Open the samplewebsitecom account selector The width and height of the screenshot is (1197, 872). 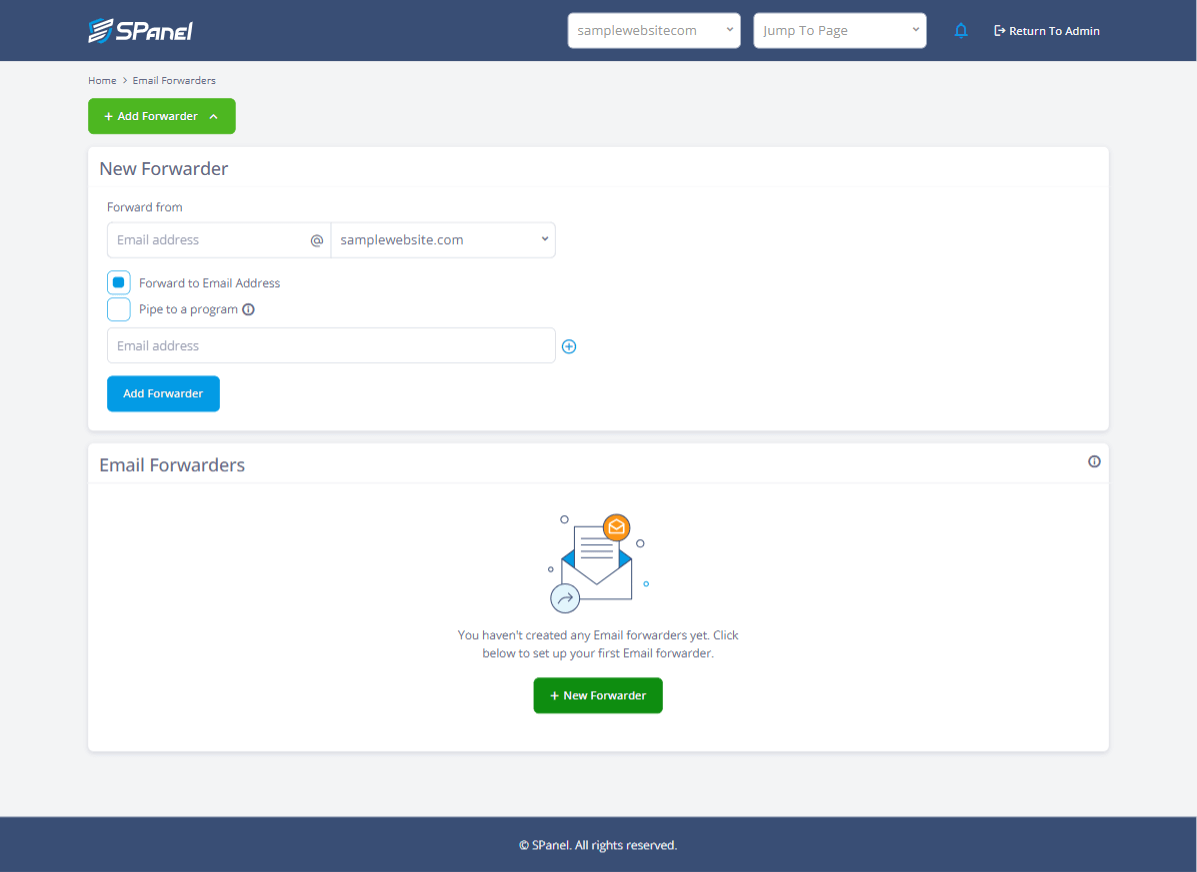pyautogui.click(x=653, y=30)
